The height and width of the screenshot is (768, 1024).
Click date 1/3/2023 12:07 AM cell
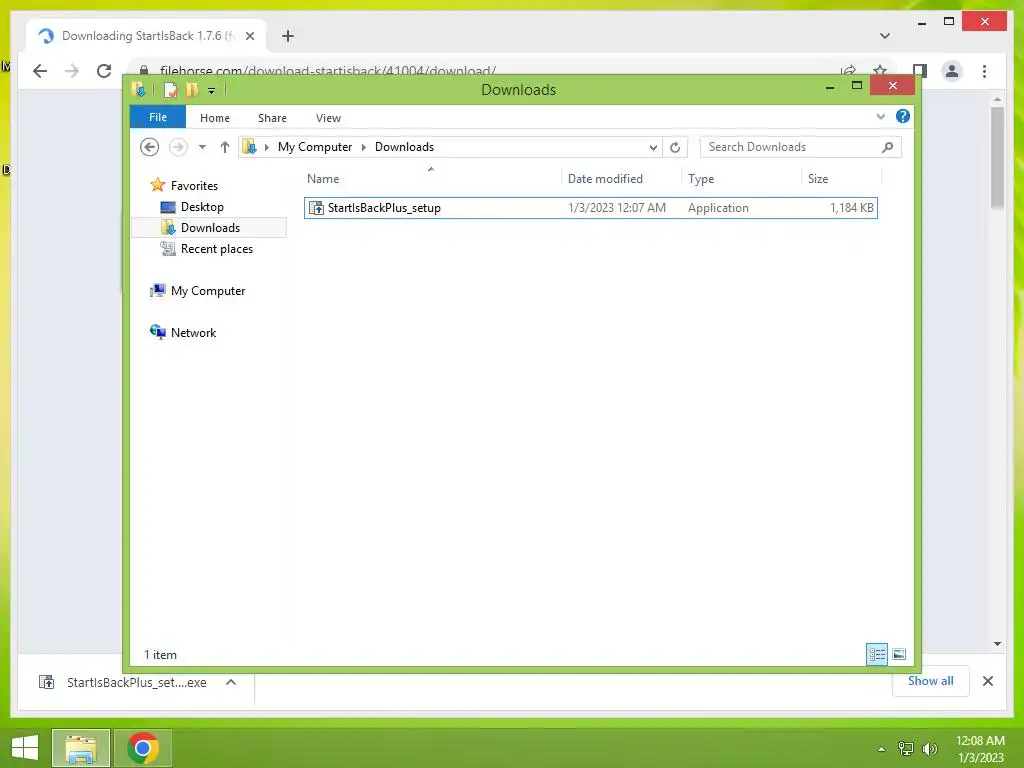pos(616,208)
